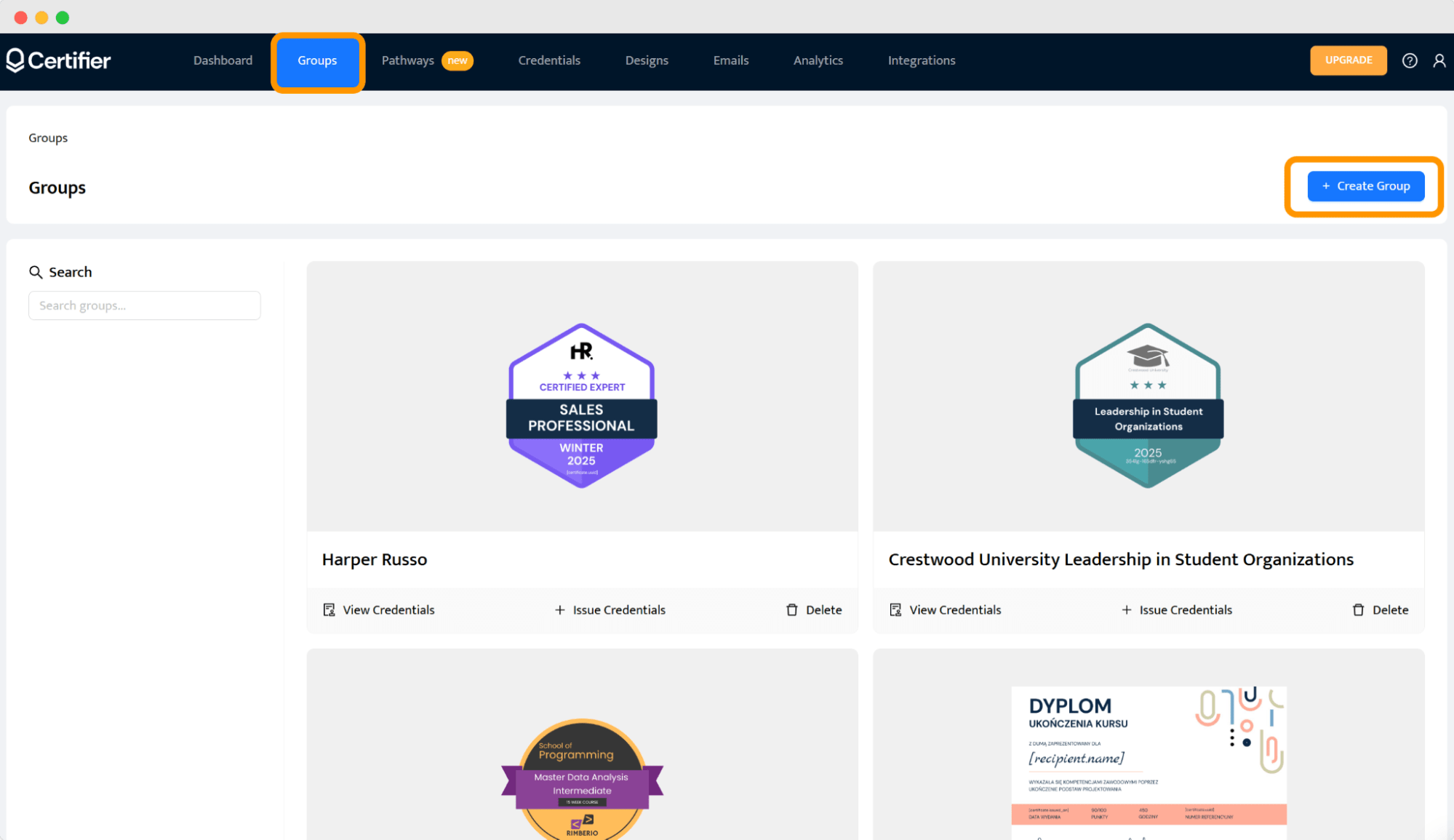Click the Crestwood University View Credentials document icon

(895, 609)
